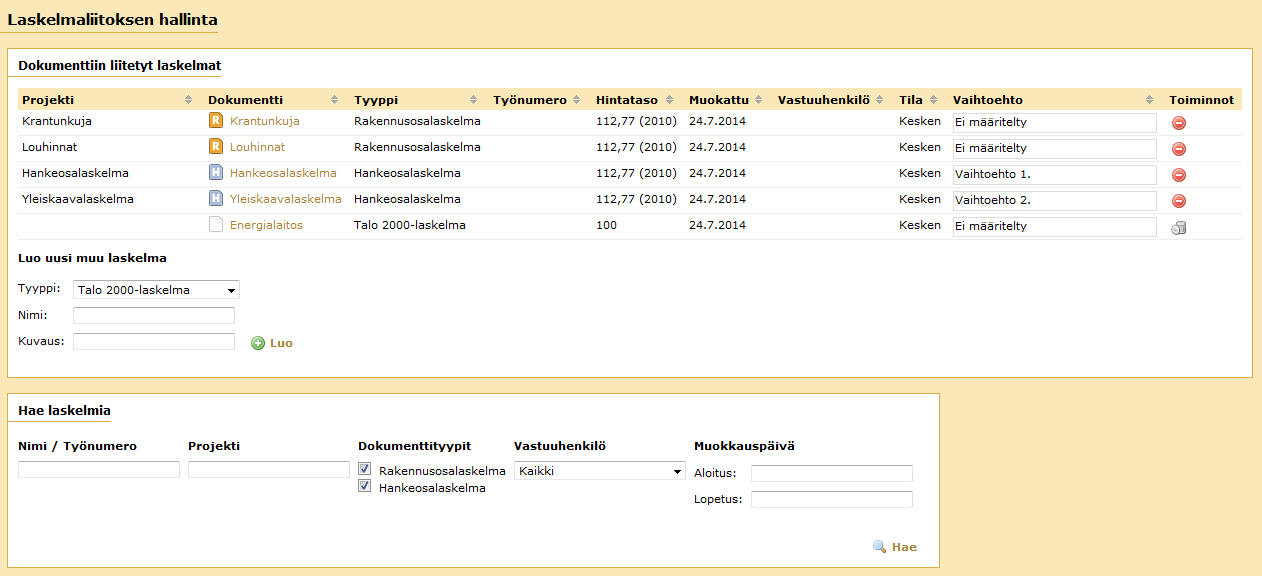Image resolution: width=1262 pixels, height=576 pixels.
Task: Expand the Vastuuhenkilö dropdown set to Kaikki
Action: (x=599, y=471)
